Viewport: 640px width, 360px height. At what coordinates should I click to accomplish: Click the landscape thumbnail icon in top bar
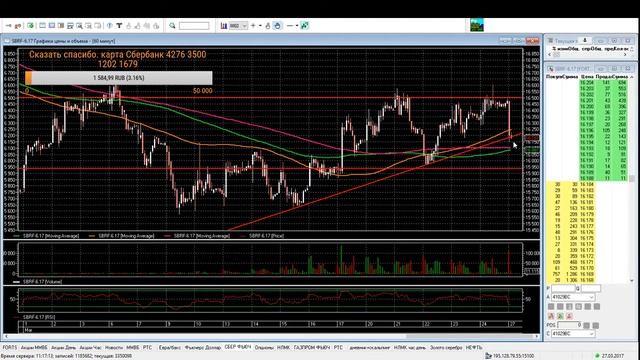point(476,25)
